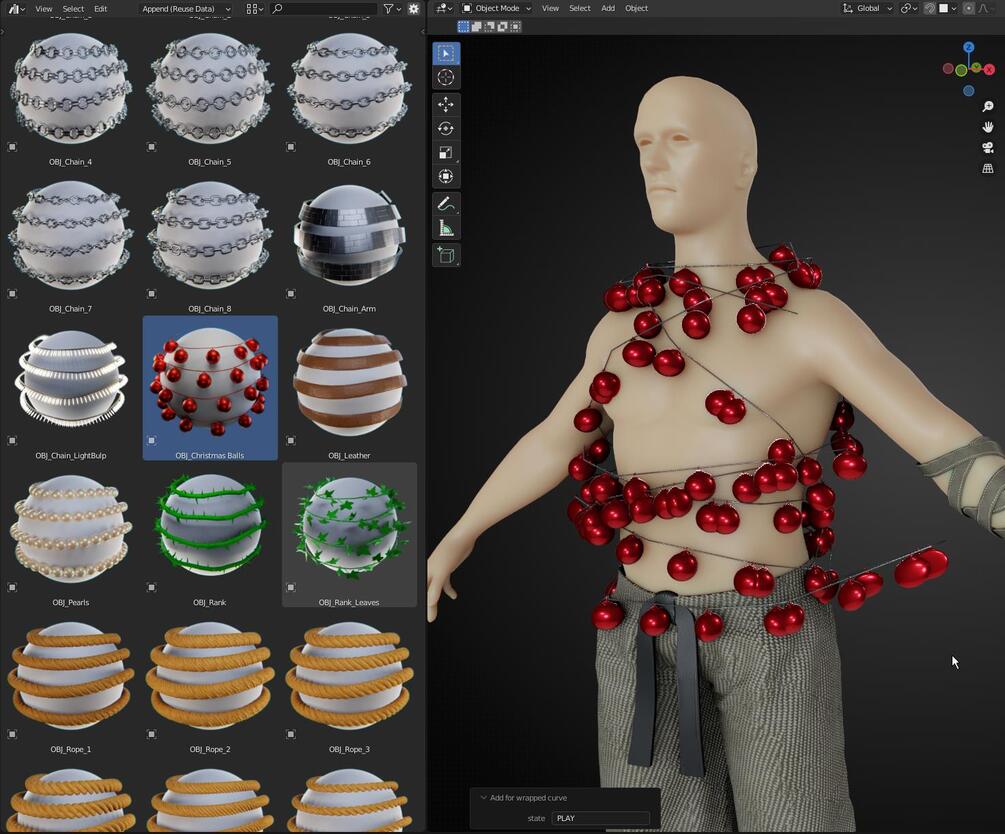Choose the intersect selection mode icon
Screen dimensions: 1005x834
[x=515, y=26]
